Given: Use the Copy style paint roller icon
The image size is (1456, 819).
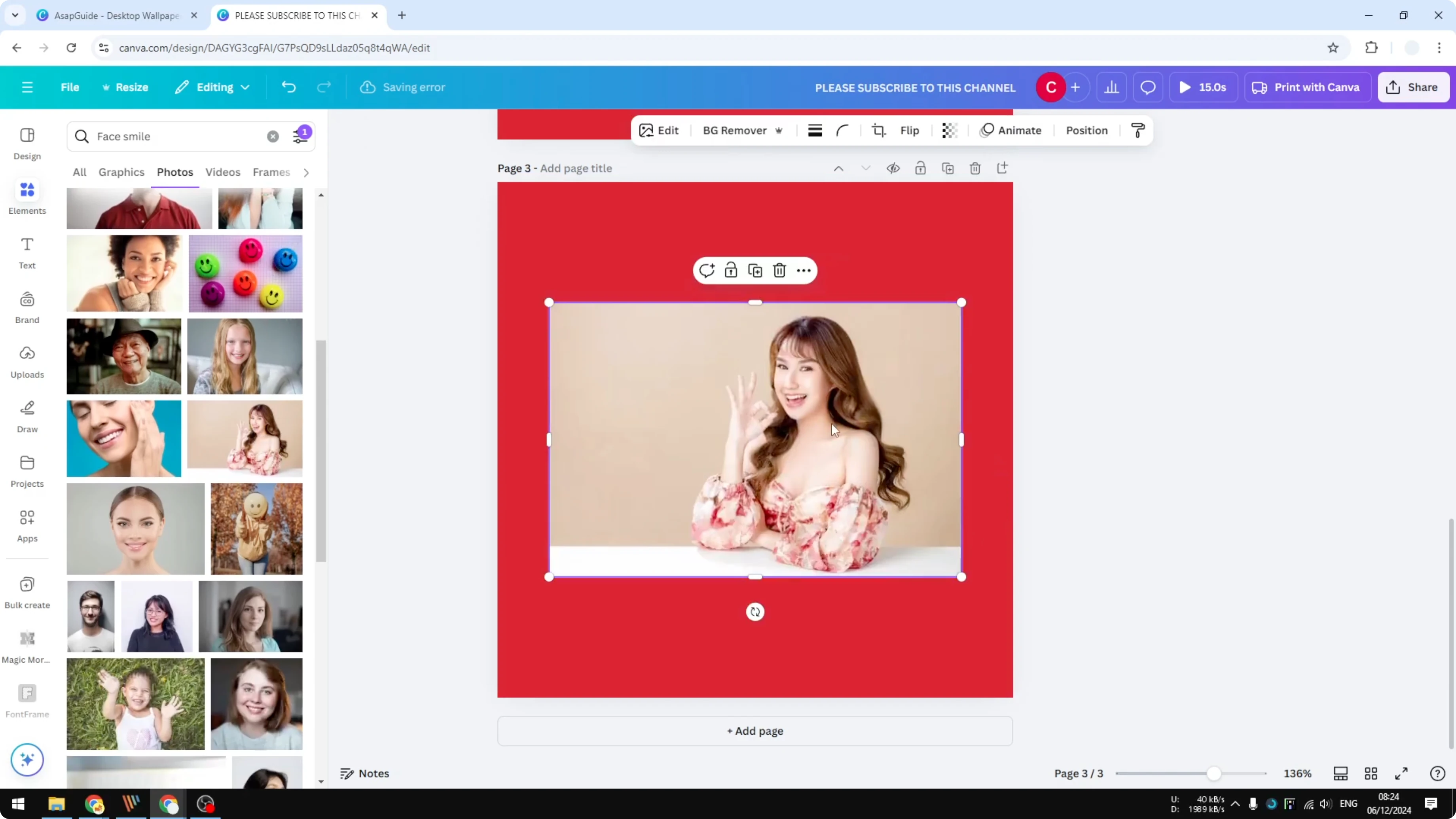Looking at the screenshot, I should coord(1137,130).
